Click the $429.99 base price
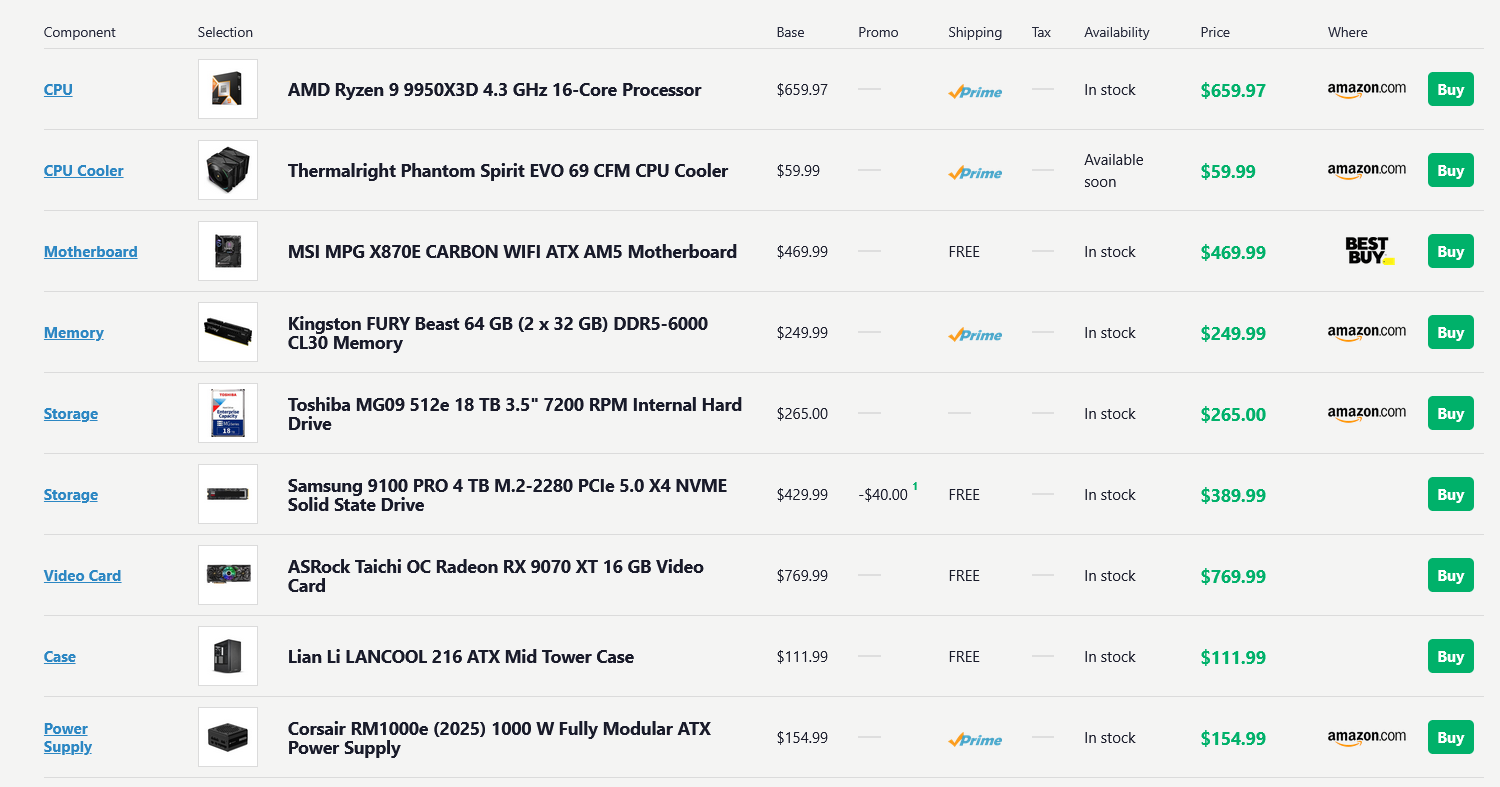This screenshot has width=1500, height=787. pyautogui.click(x=802, y=495)
